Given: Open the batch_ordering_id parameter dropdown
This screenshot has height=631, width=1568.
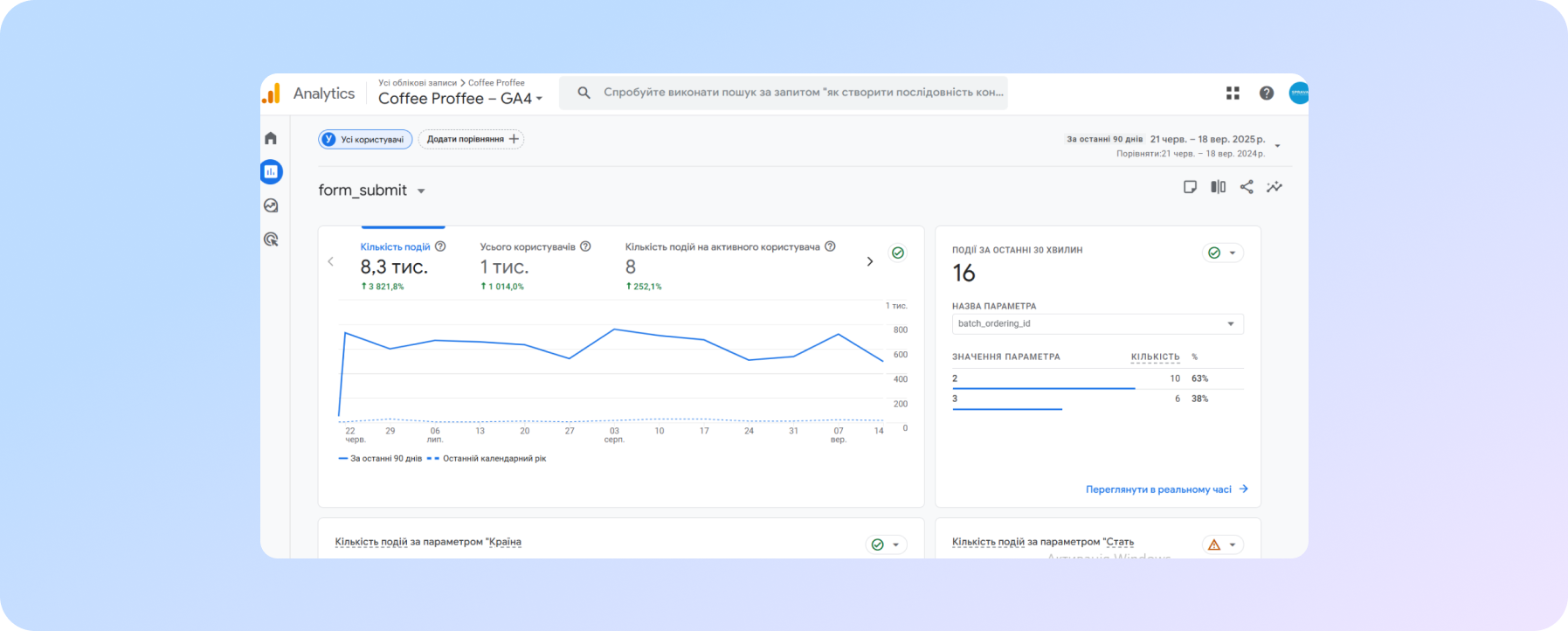Looking at the screenshot, I should [x=1097, y=324].
